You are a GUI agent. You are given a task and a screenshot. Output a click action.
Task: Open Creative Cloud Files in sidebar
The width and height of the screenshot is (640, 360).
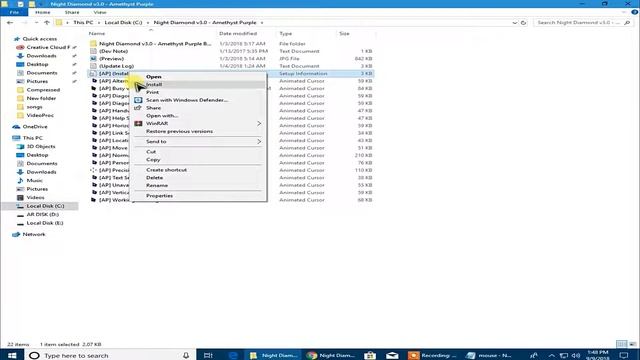(x=48, y=47)
